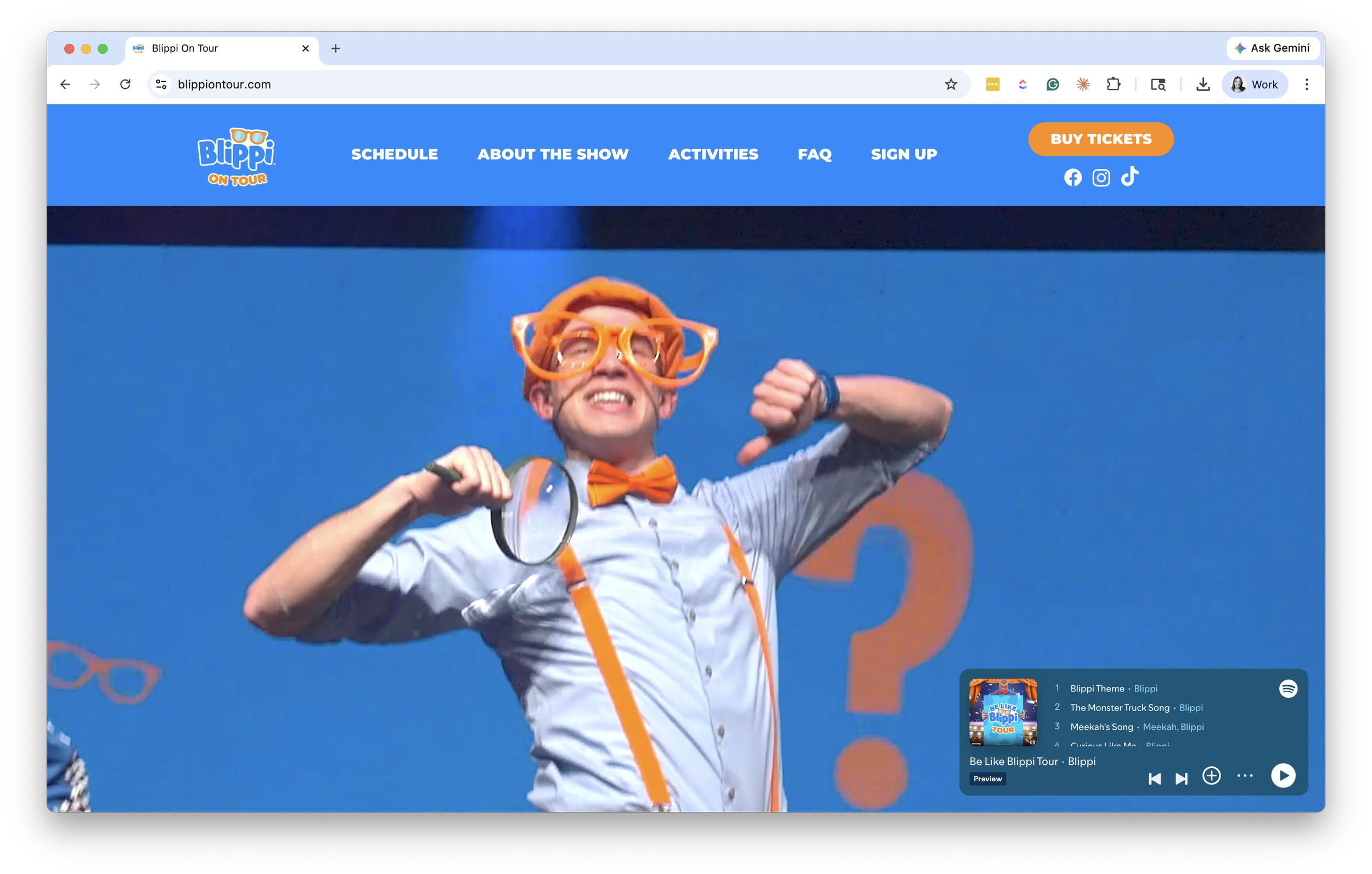Click the Preview badge in the player
The height and width of the screenshot is (874, 1372).
tap(987, 779)
